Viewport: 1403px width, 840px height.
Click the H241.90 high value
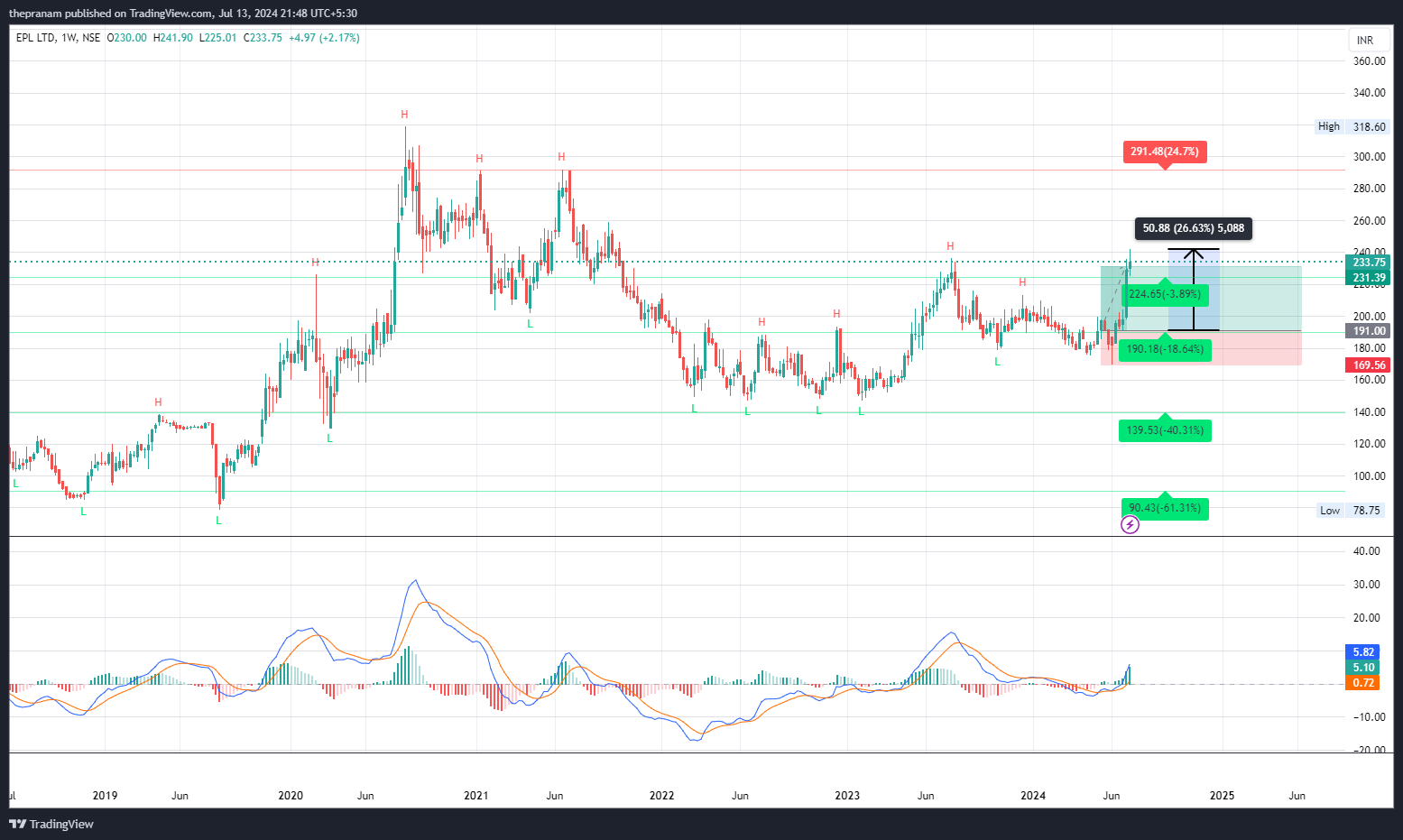click(172, 38)
